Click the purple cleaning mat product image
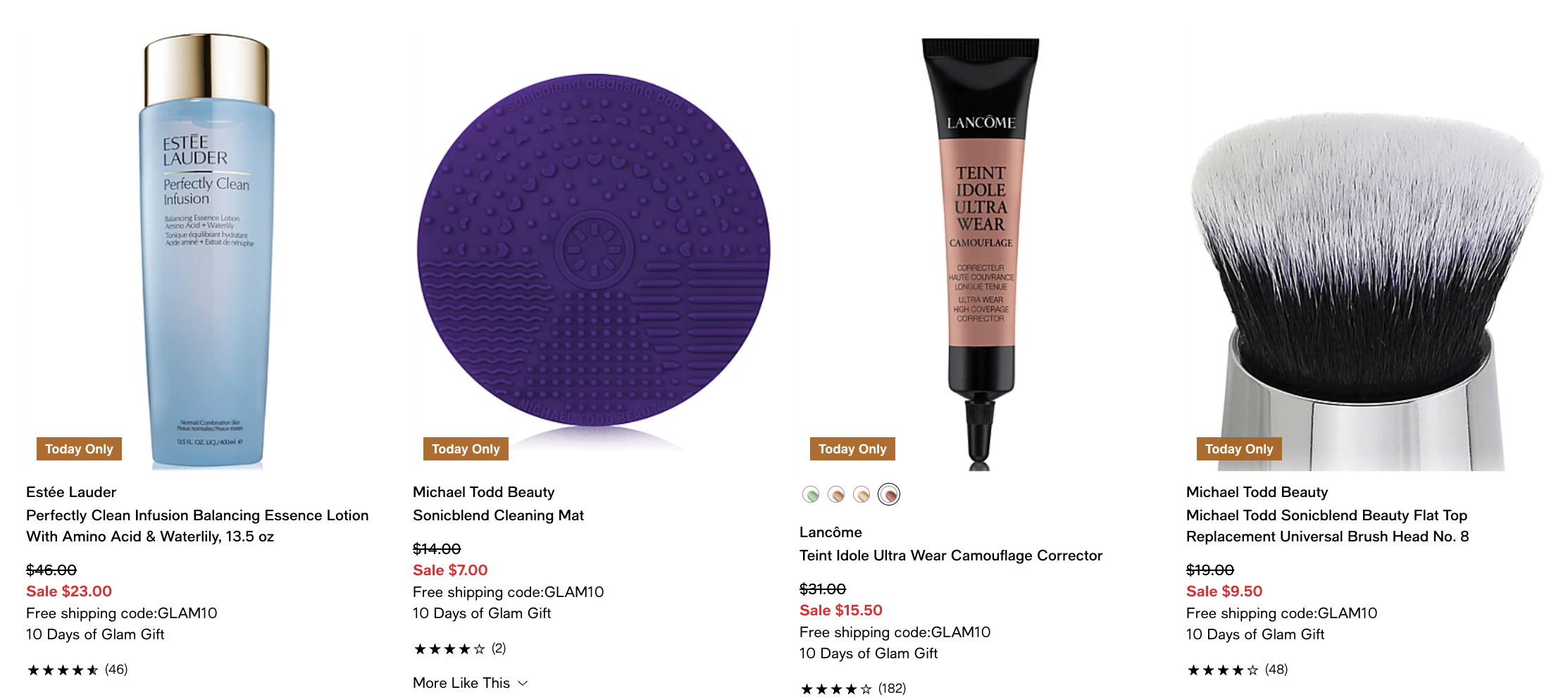 [x=593, y=251]
